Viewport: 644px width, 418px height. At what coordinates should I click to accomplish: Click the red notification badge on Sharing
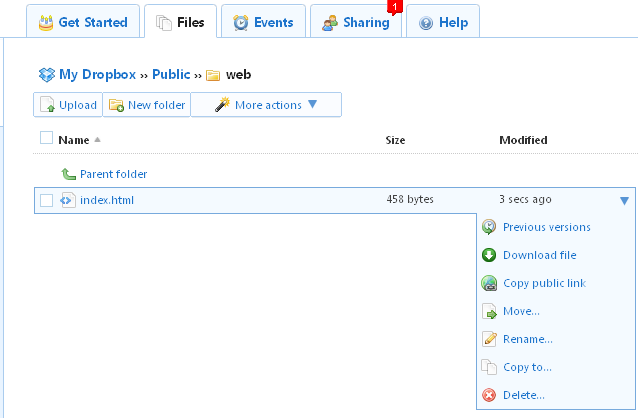(395, 7)
